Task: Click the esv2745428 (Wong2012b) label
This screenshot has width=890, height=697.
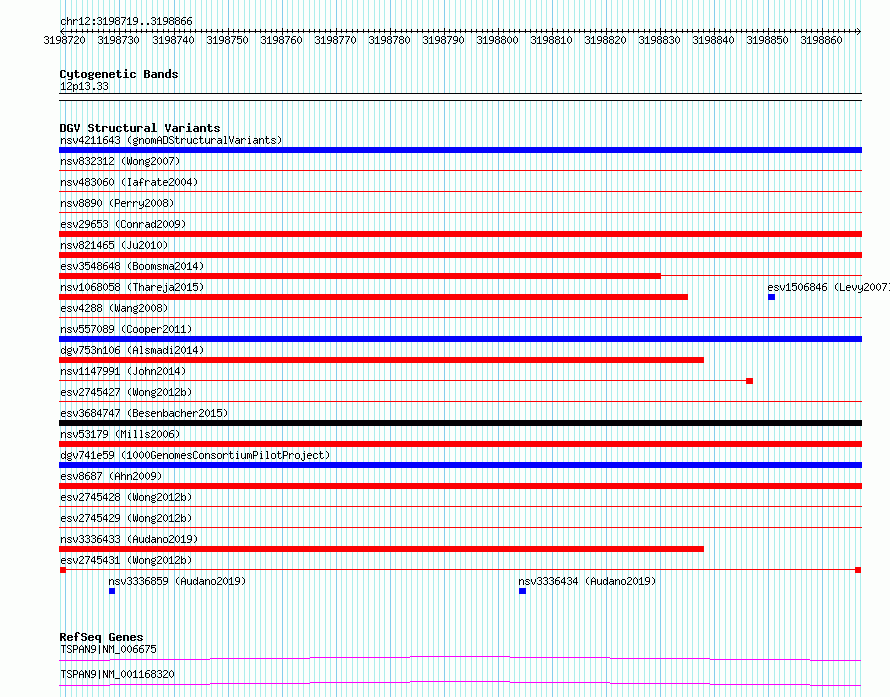Action: [126, 497]
